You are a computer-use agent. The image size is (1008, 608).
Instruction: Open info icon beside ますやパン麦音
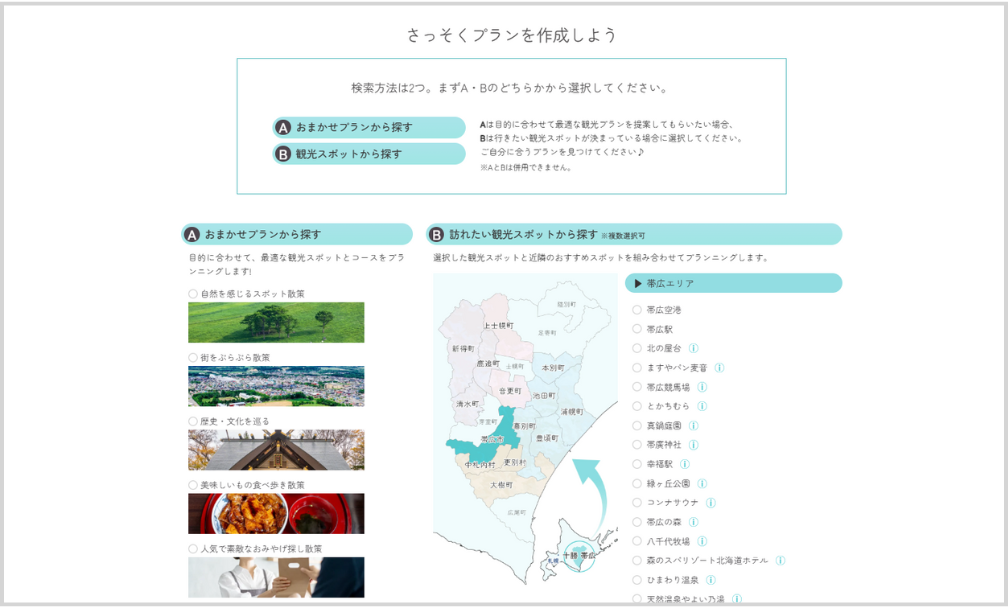[x=719, y=368]
